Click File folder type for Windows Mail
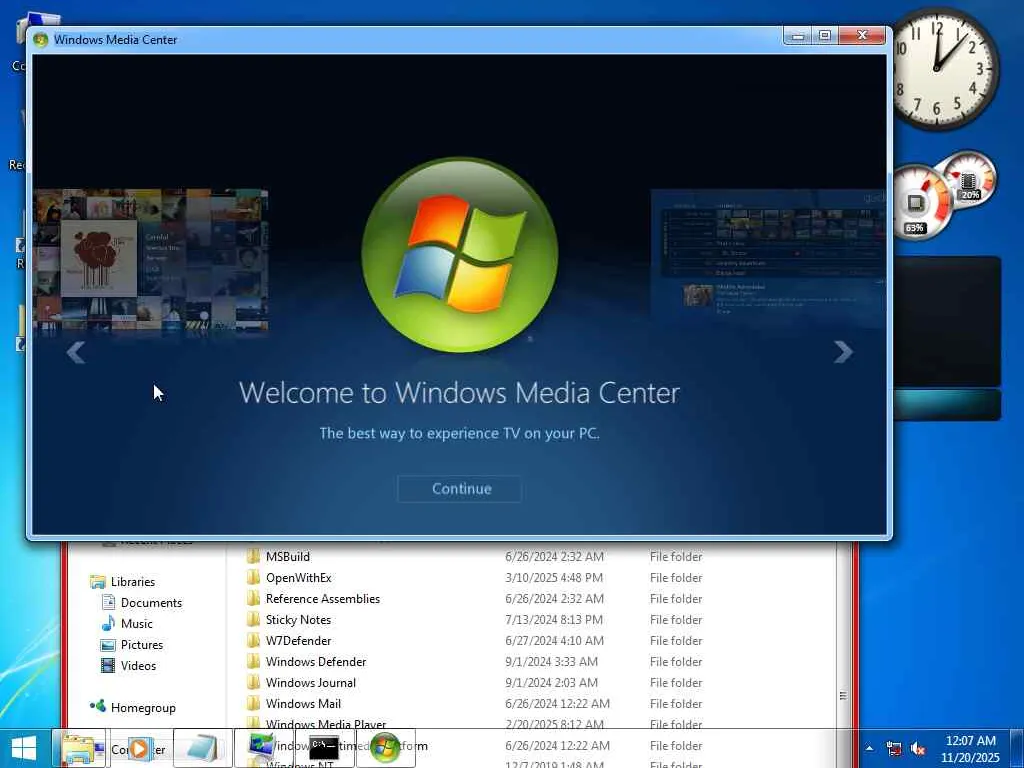This screenshot has height=768, width=1024. (676, 703)
